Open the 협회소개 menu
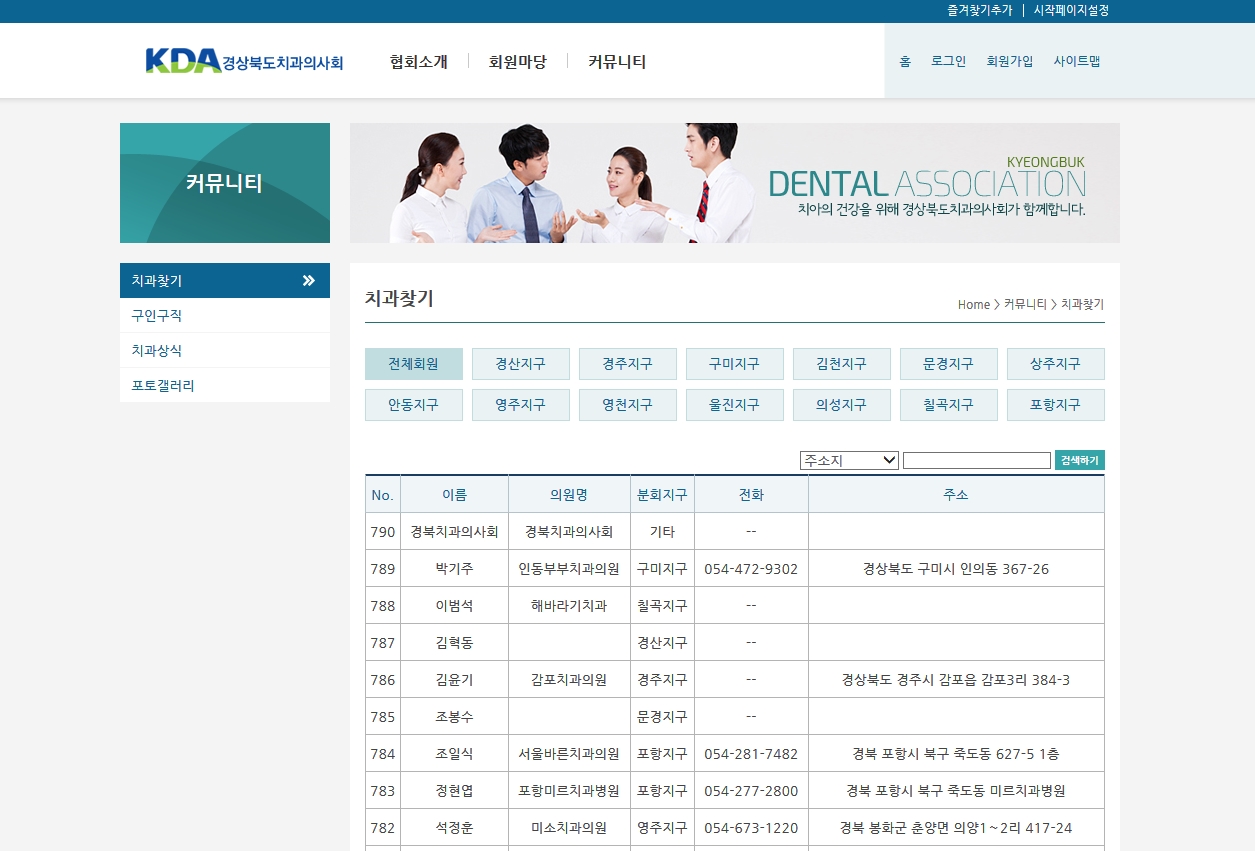The height and width of the screenshot is (851, 1255). coord(419,62)
